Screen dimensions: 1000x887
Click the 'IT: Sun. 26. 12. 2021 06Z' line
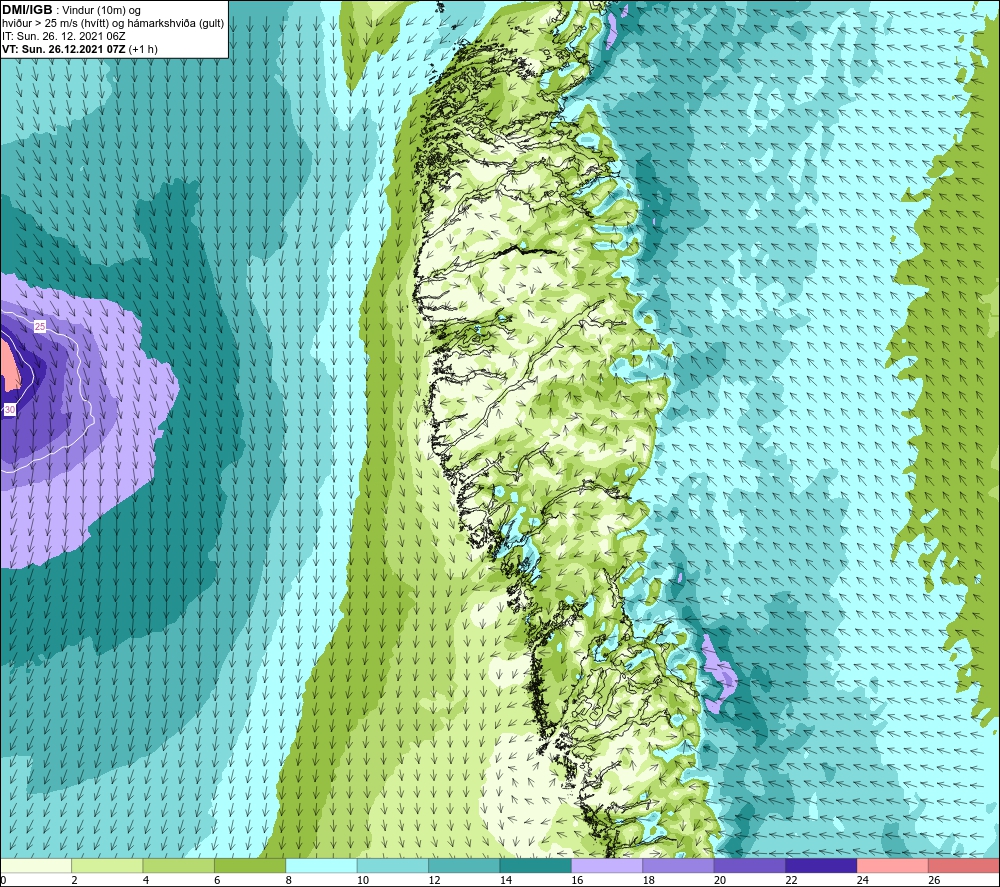63,36
